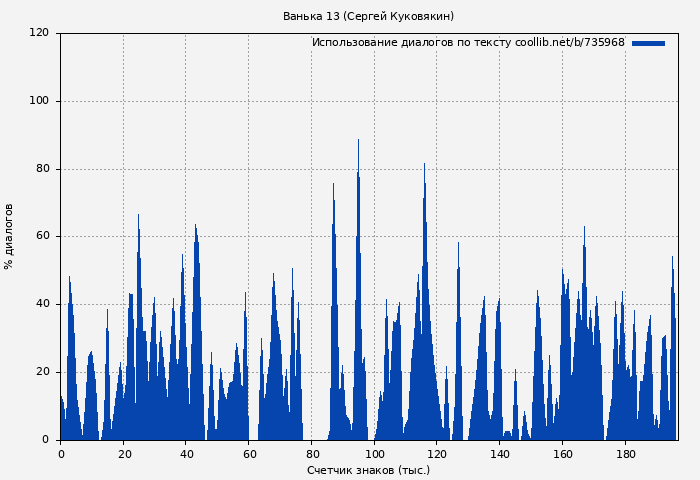Click the x-axis tick label 60
This screenshot has width=700, height=480.
[x=249, y=454]
